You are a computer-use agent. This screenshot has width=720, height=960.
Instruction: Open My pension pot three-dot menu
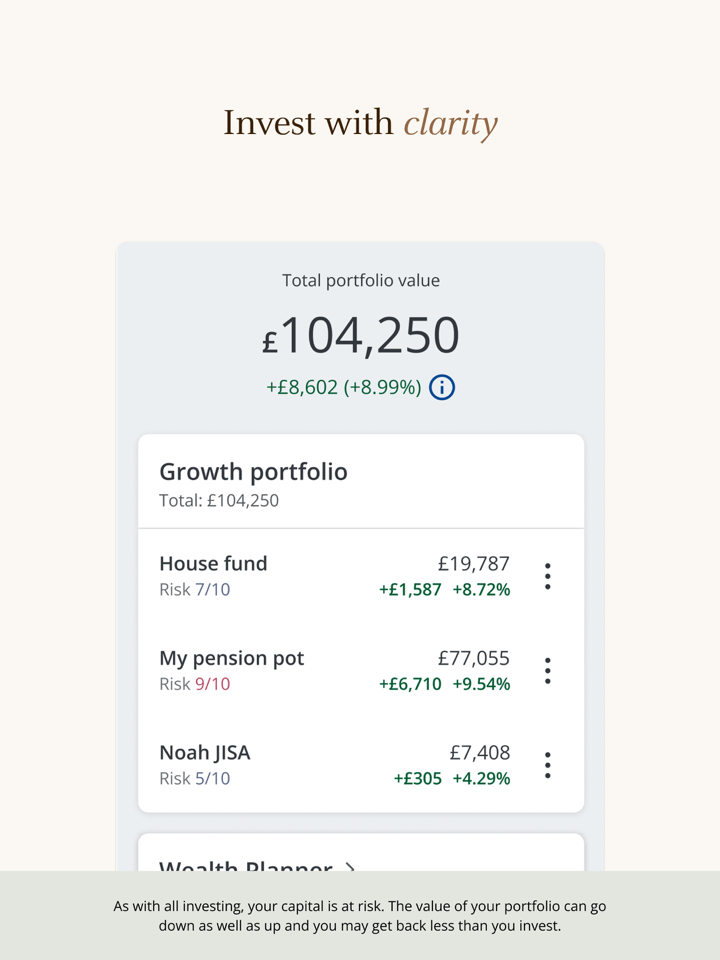[547, 671]
